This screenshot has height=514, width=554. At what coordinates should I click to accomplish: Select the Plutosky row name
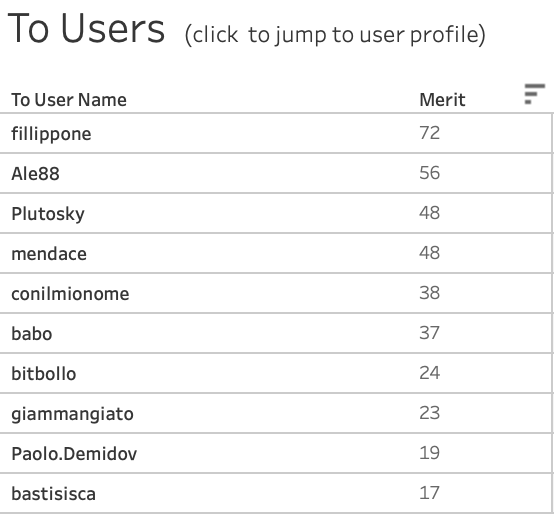coord(48,214)
